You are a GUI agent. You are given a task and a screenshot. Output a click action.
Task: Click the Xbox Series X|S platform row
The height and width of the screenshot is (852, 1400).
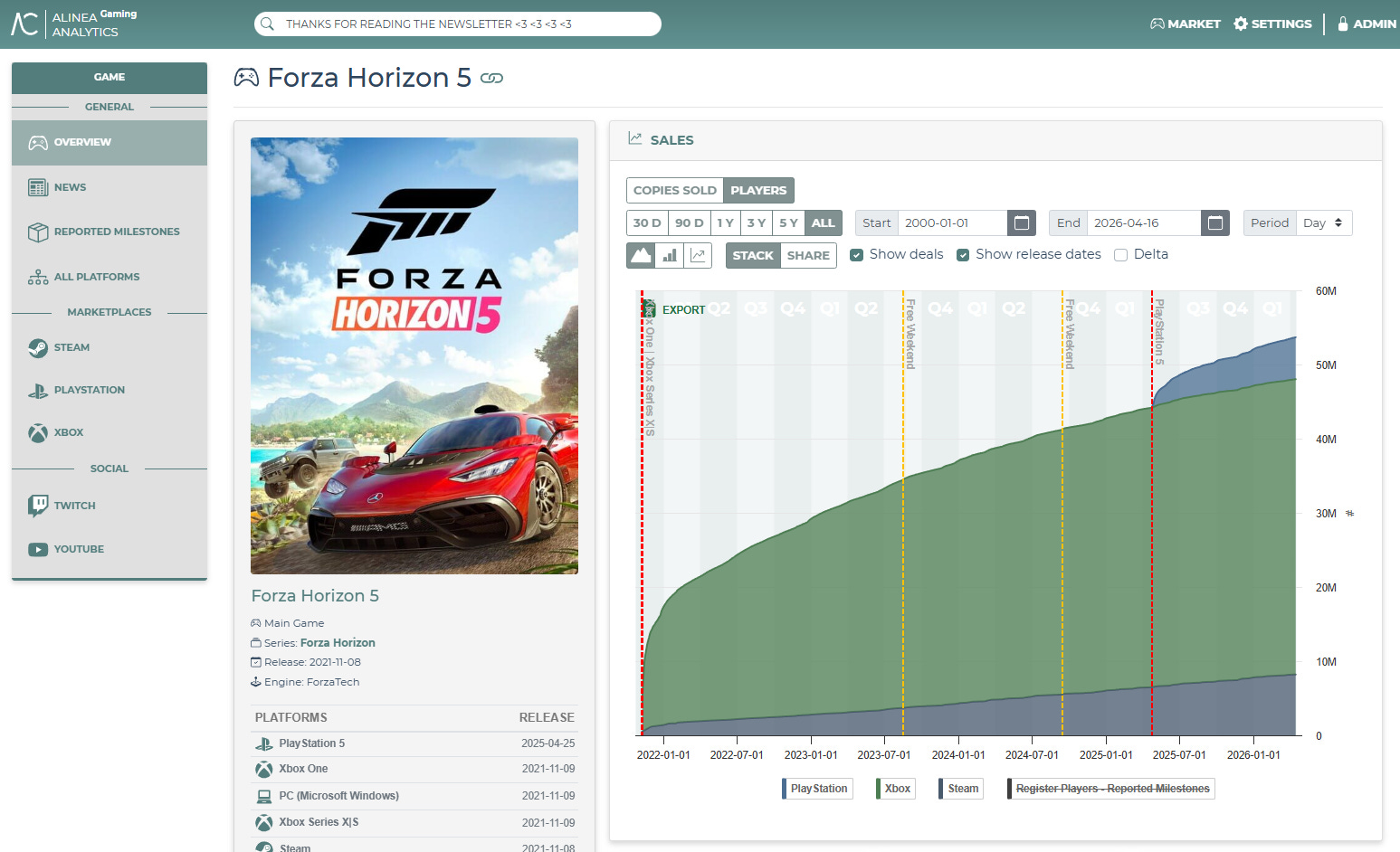point(414,822)
